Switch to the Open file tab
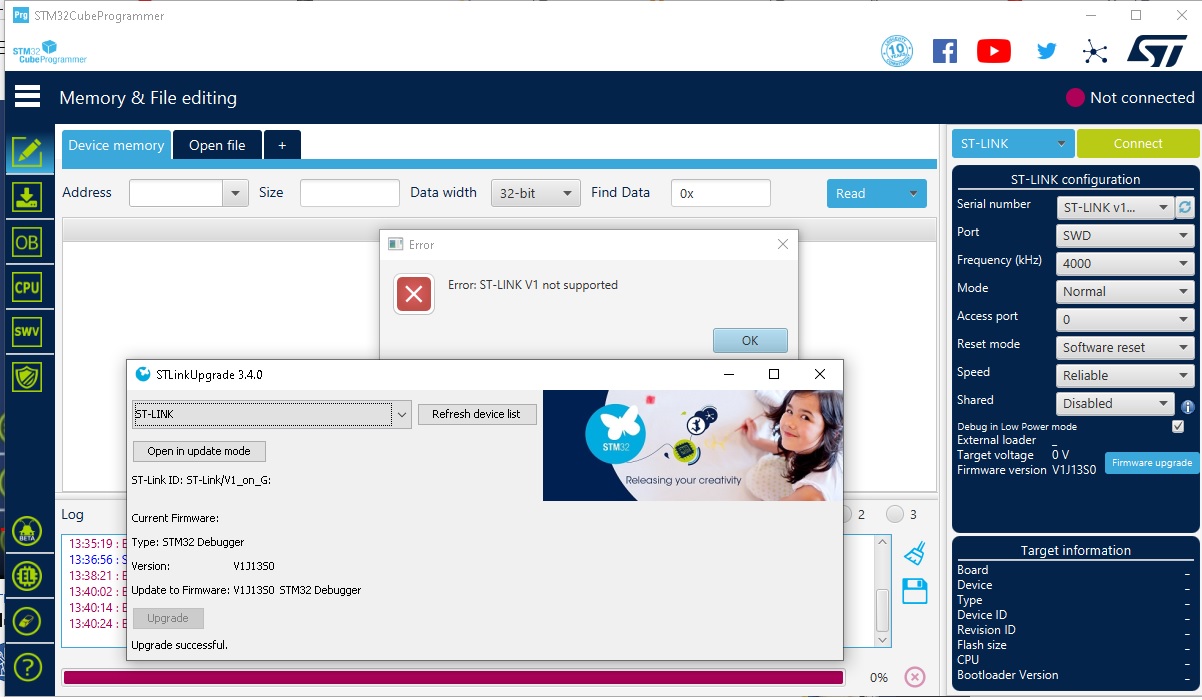The height and width of the screenshot is (700, 1202). (x=217, y=145)
